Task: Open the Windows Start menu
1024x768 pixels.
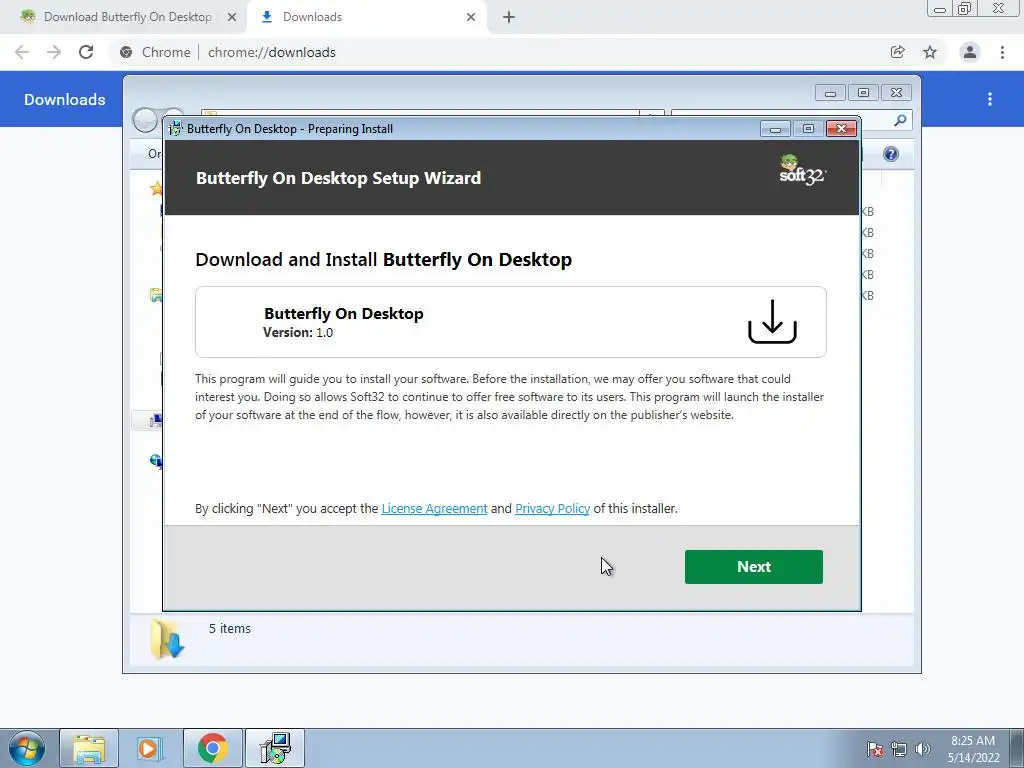Action: (26, 748)
